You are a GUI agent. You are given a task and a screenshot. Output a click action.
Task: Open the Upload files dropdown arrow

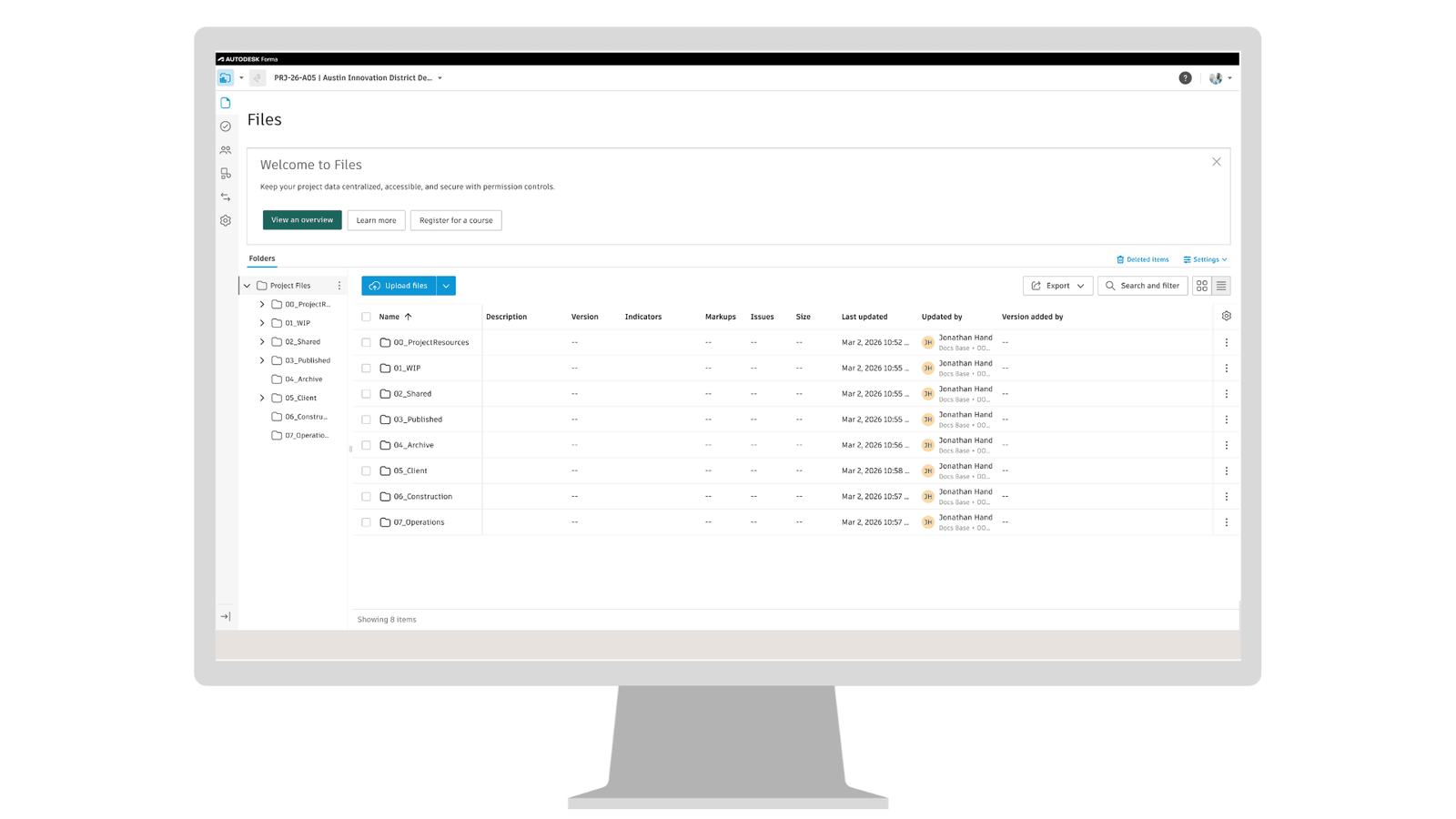tap(446, 286)
